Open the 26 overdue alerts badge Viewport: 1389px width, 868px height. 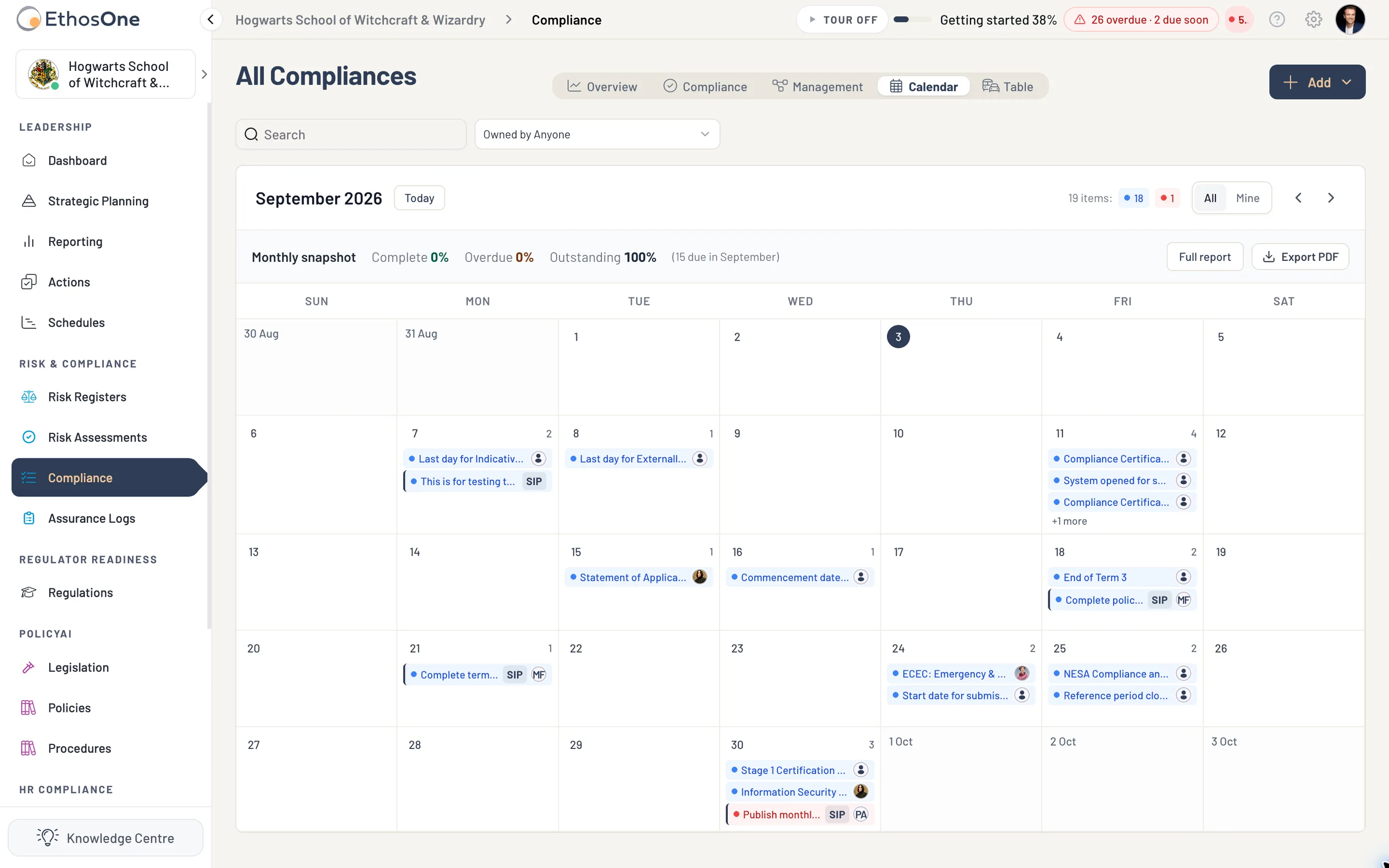click(1141, 19)
